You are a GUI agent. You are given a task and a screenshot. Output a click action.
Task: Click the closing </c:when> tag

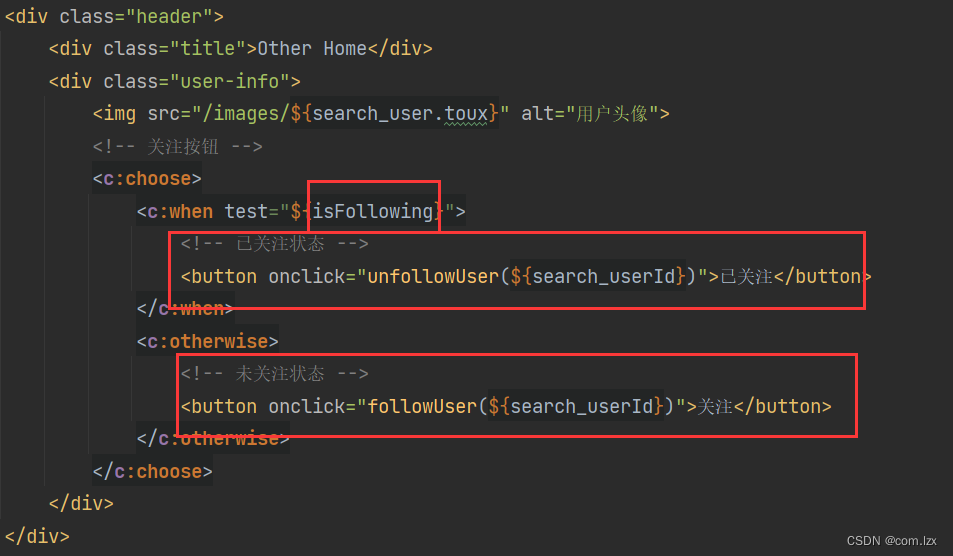pyautogui.click(x=185, y=309)
